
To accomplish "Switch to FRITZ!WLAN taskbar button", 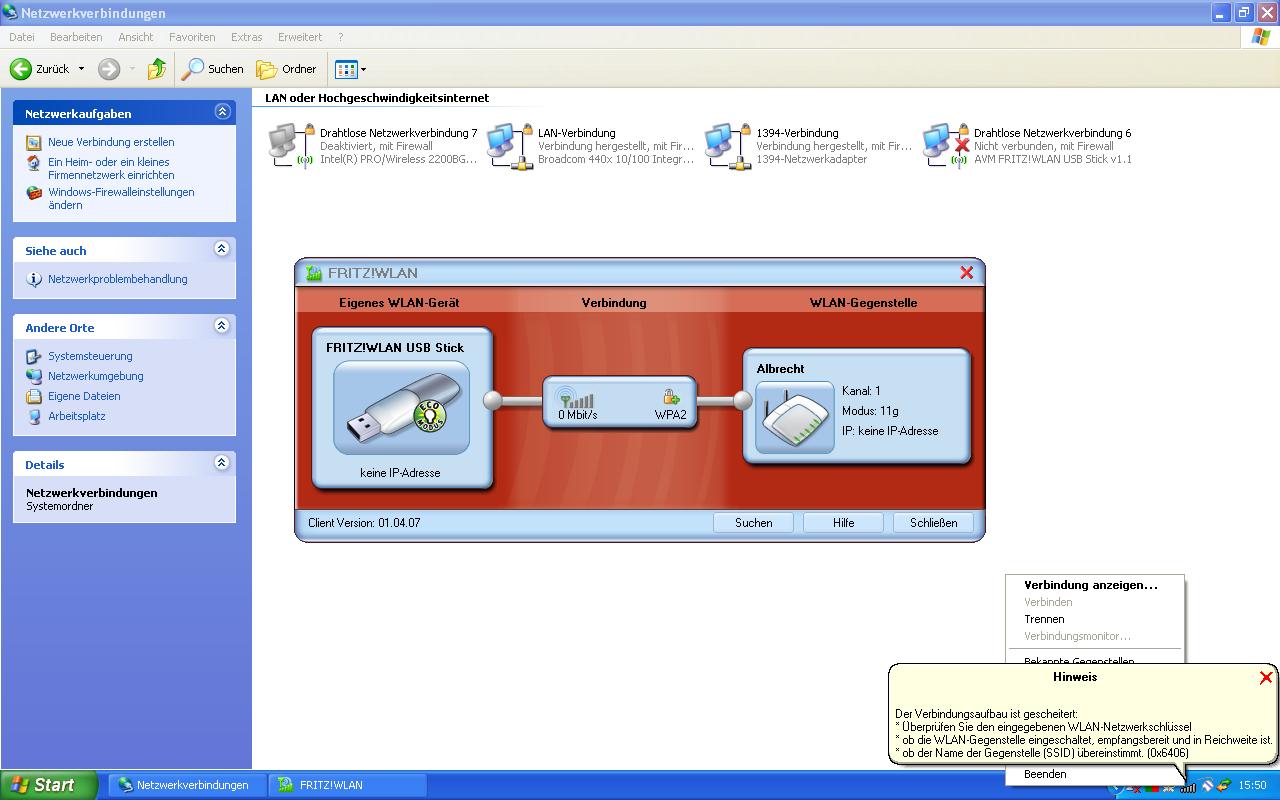I will click(x=349, y=785).
